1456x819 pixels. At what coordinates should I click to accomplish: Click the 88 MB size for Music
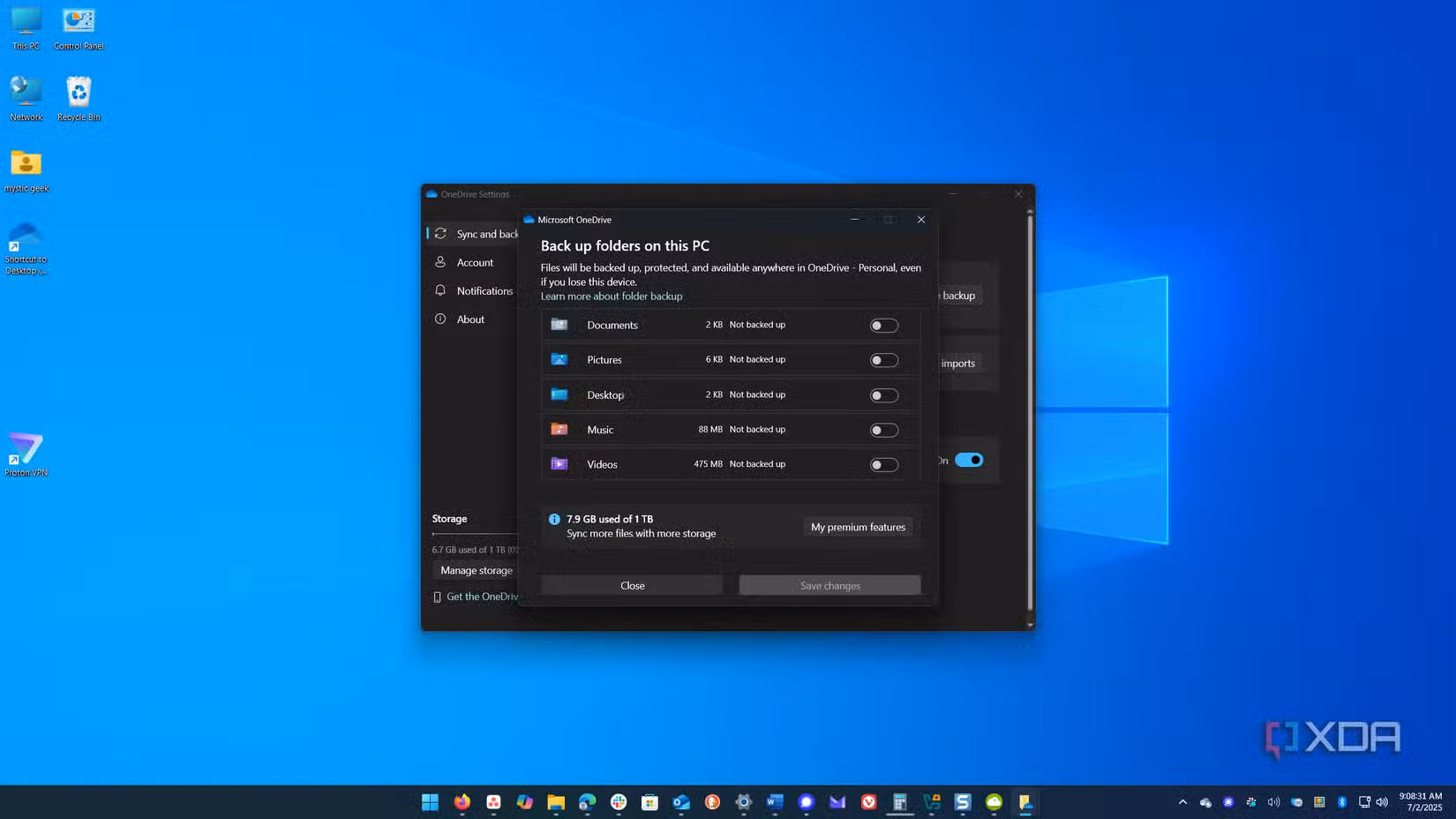(x=710, y=430)
